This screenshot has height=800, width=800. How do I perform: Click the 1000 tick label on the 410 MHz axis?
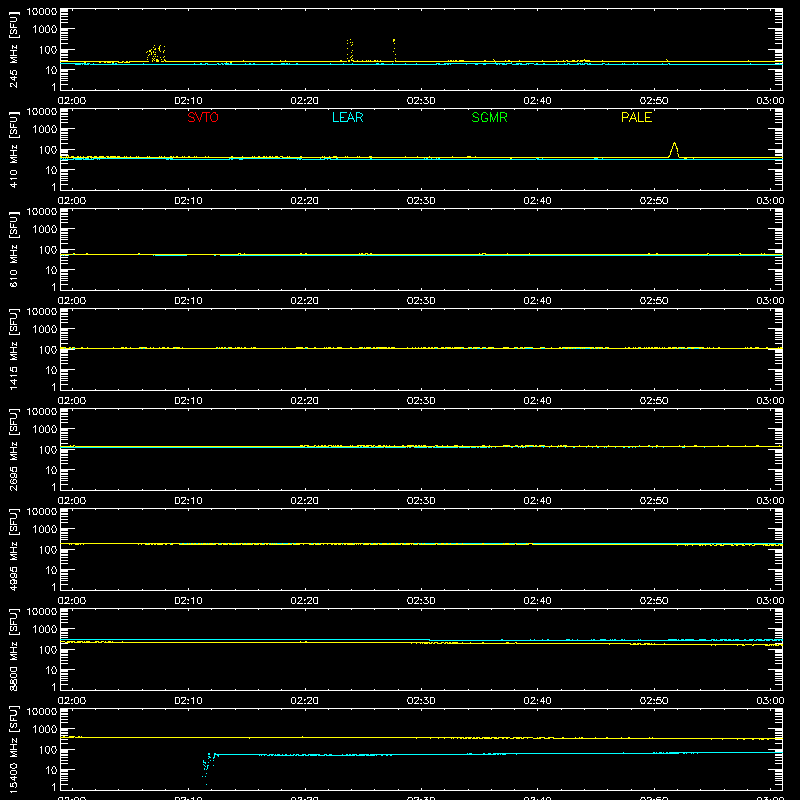45,129
